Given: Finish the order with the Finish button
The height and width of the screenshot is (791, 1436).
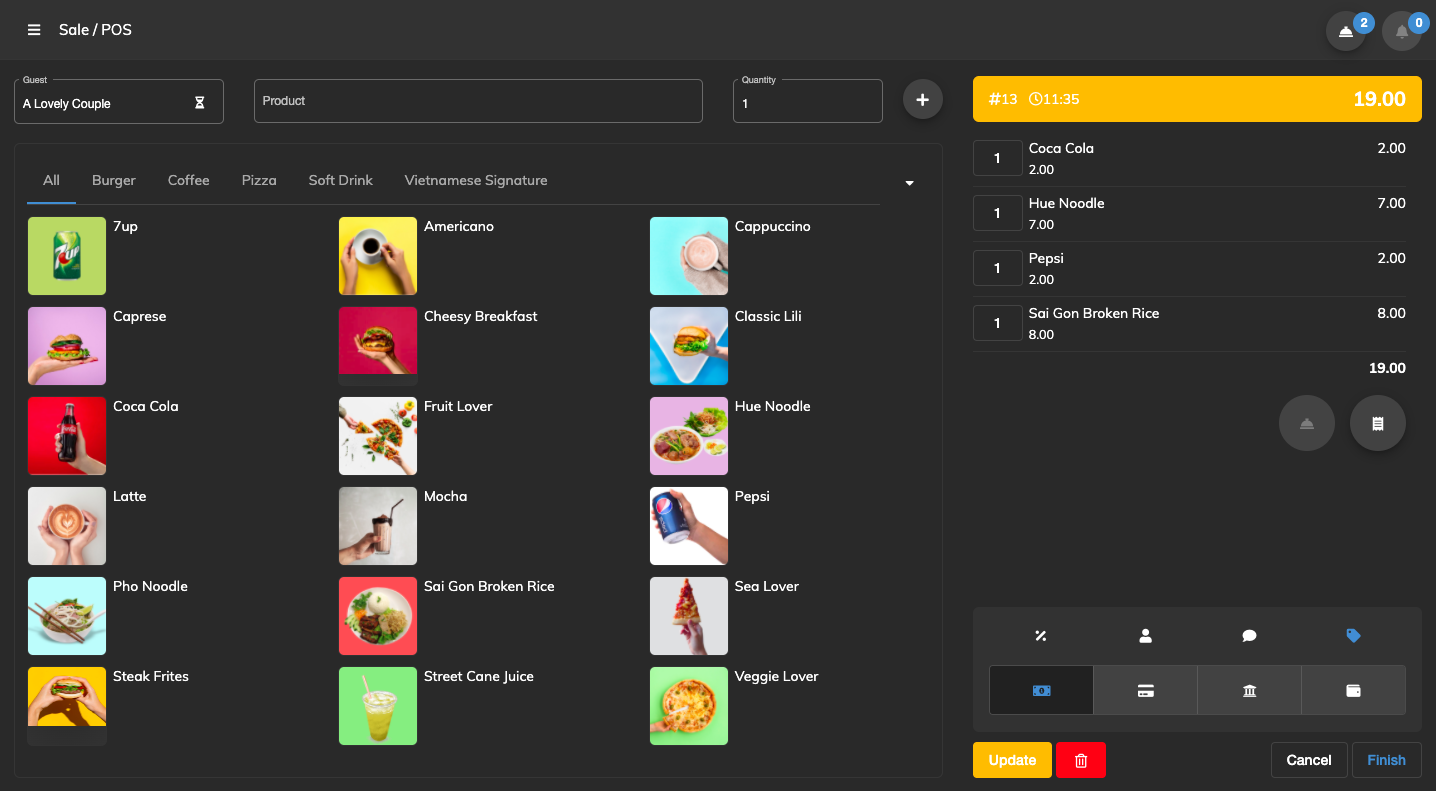Looking at the screenshot, I should [x=1386, y=760].
